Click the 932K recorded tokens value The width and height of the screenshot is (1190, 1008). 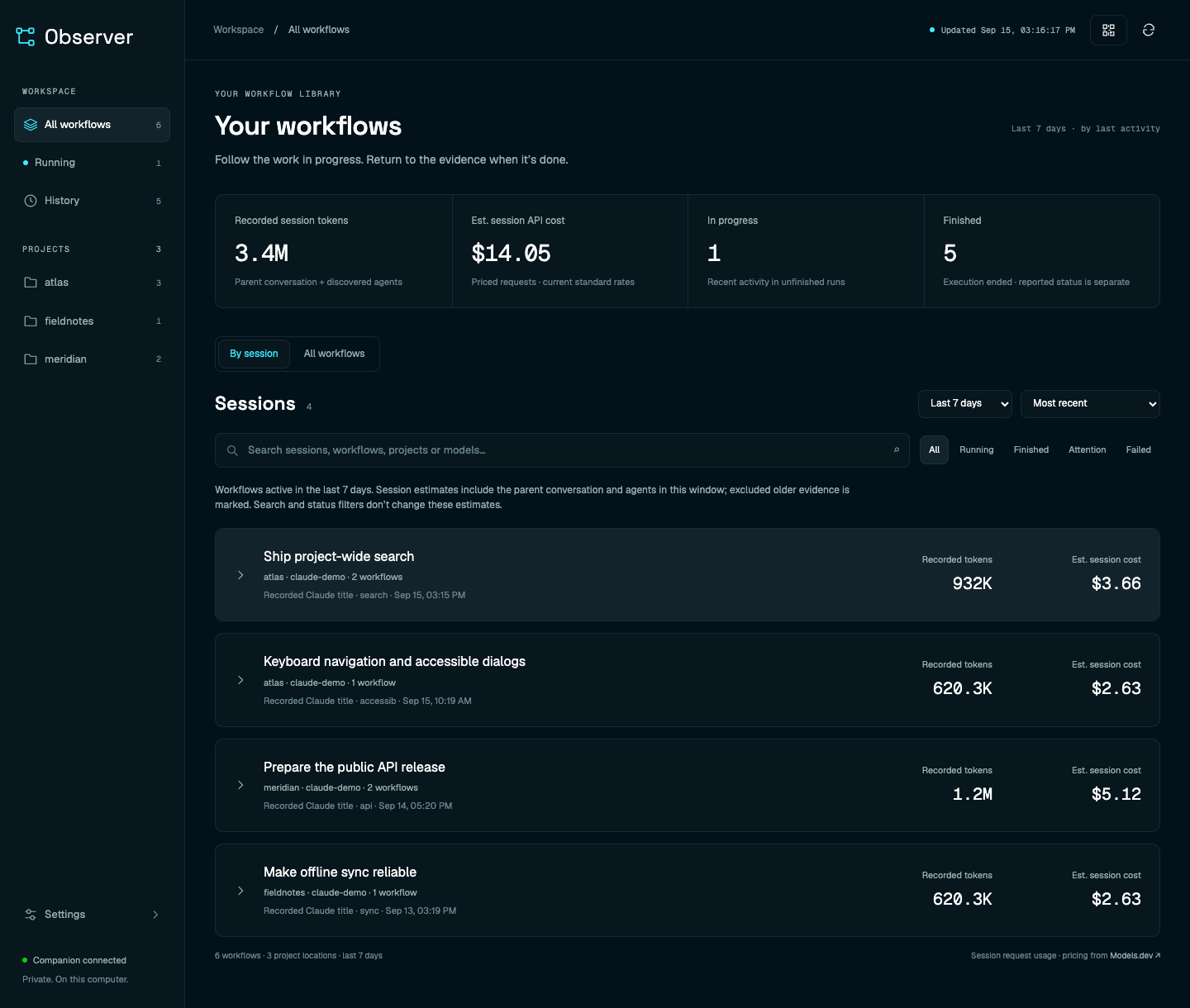972,583
